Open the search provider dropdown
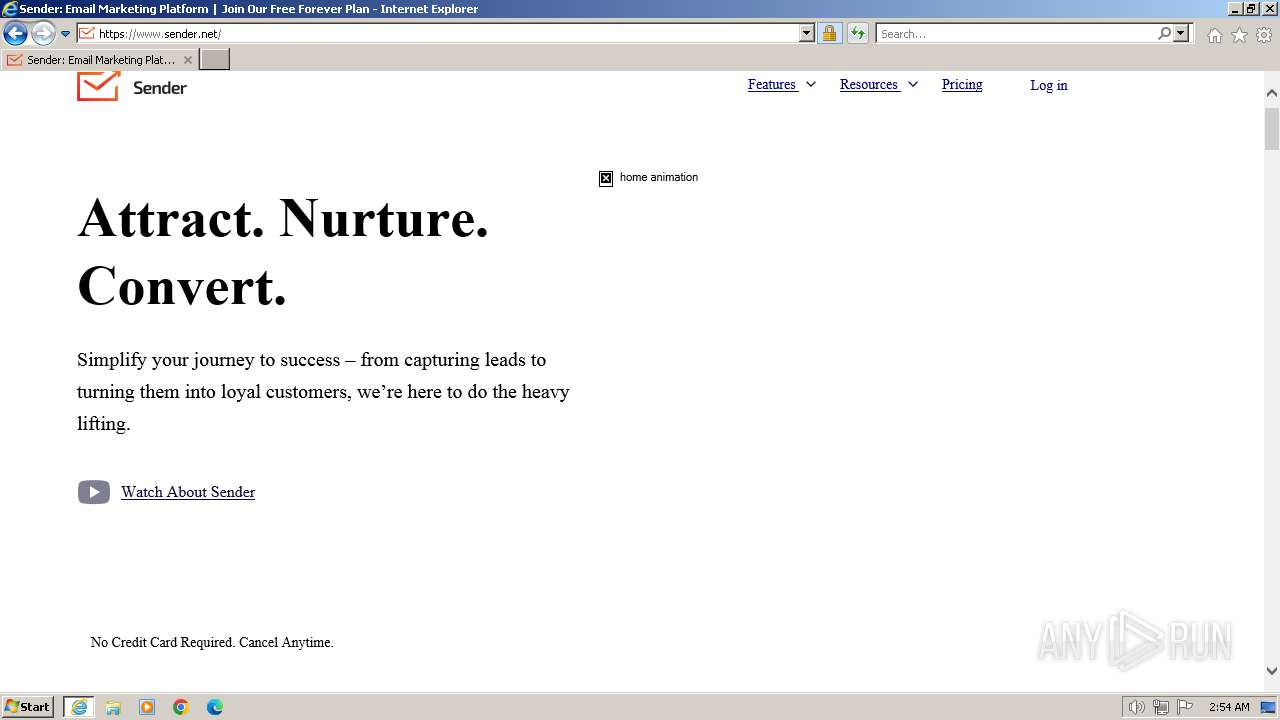Screen dimensions: 1280x720 (1181, 33)
